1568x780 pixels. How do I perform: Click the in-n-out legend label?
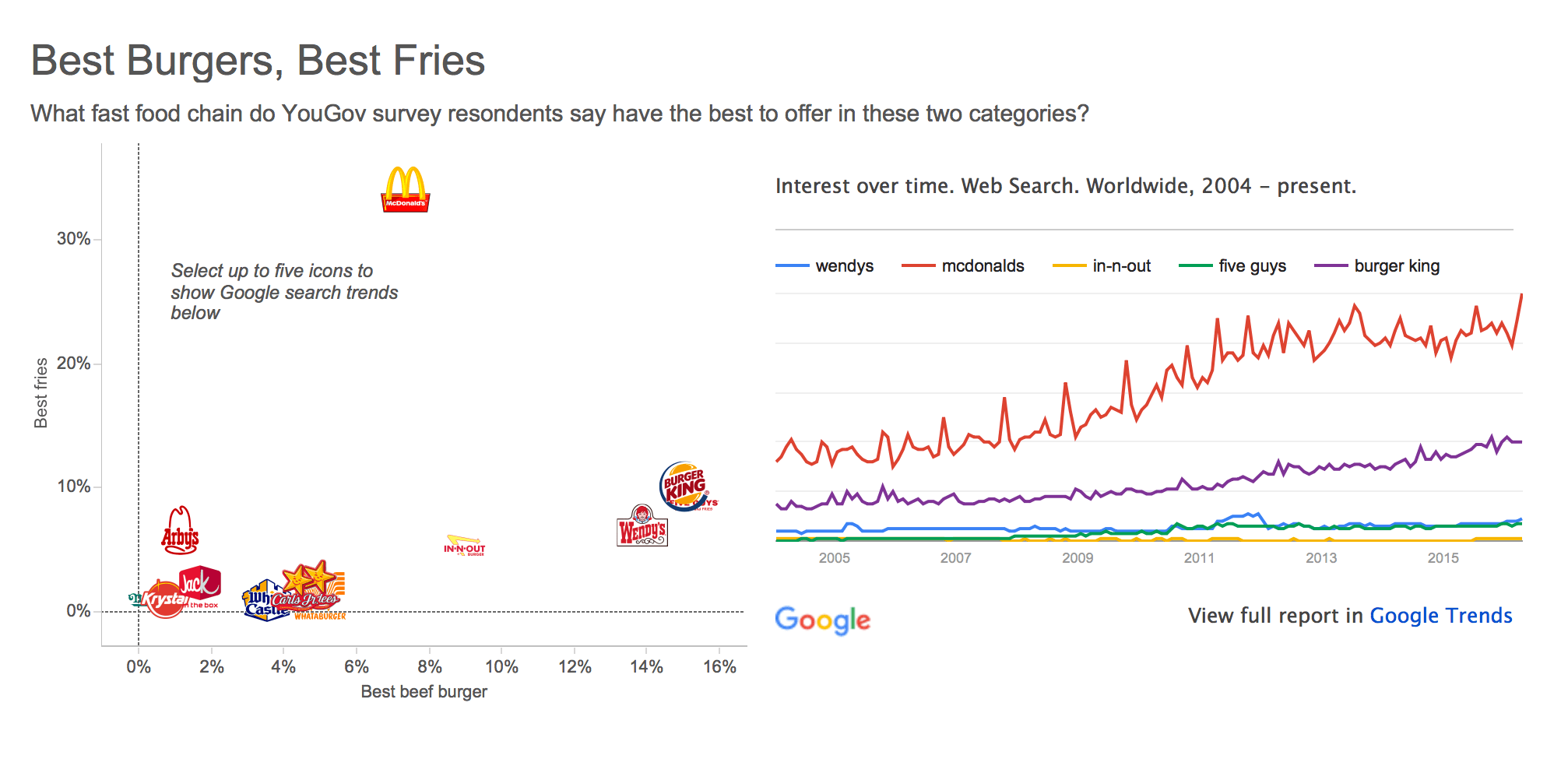pyautogui.click(x=1121, y=266)
